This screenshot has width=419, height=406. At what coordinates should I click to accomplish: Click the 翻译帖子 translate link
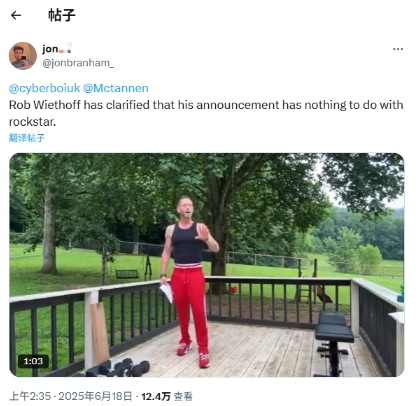click(27, 138)
